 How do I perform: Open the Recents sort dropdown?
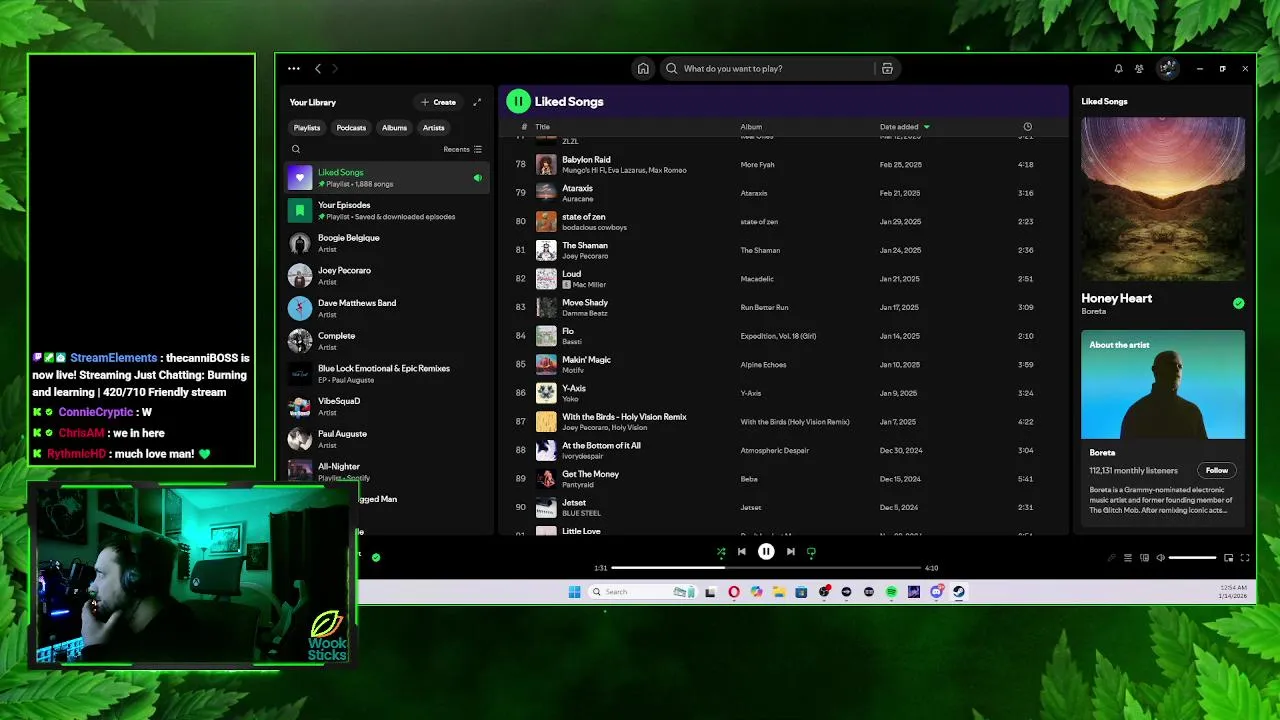pyautogui.click(x=462, y=149)
